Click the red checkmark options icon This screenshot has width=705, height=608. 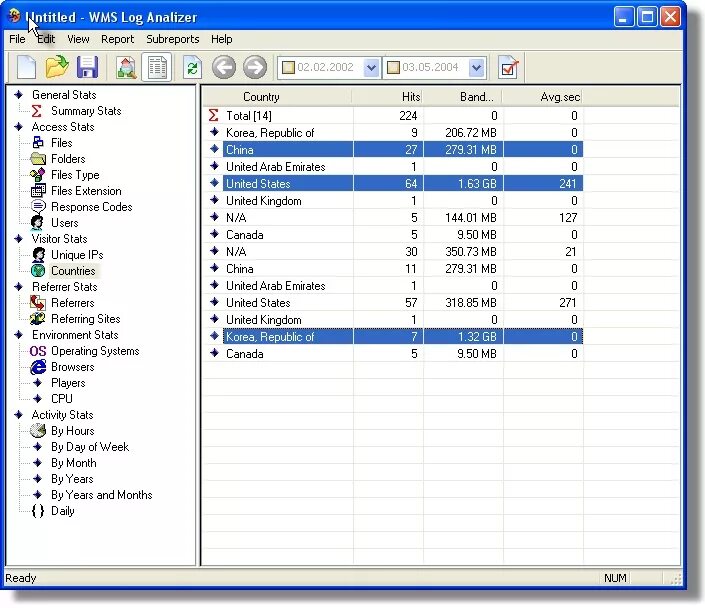(509, 67)
